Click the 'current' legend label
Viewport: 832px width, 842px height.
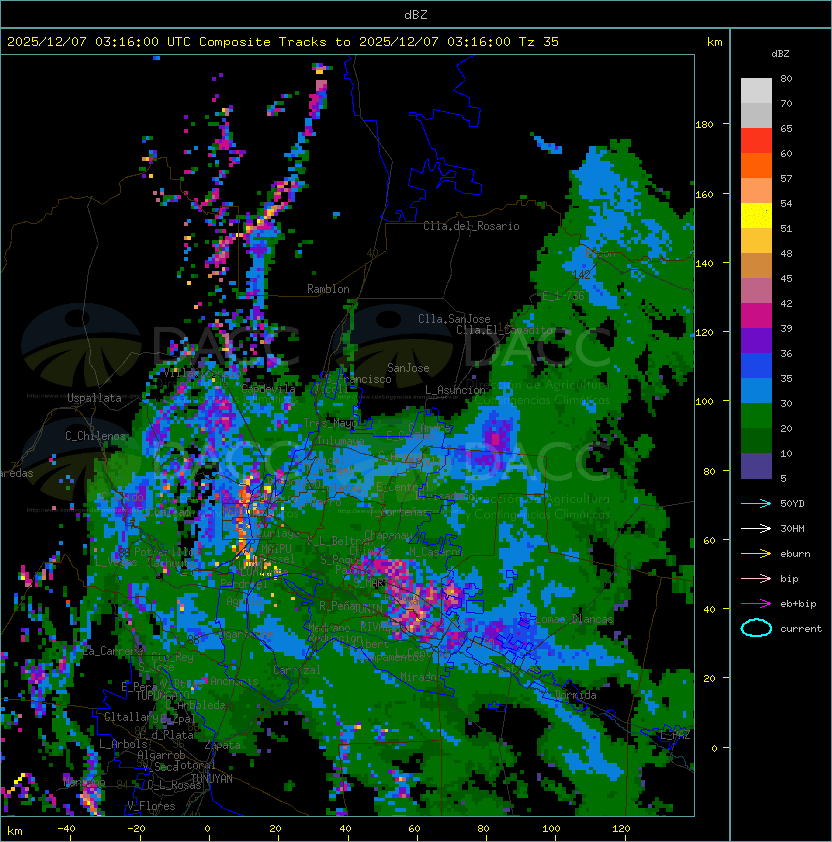(x=801, y=629)
